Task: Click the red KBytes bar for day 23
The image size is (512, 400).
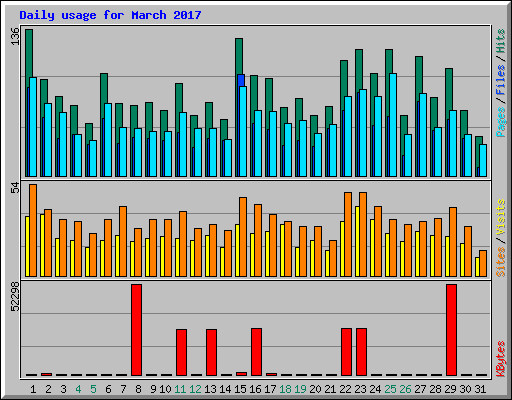Action: tap(361, 352)
